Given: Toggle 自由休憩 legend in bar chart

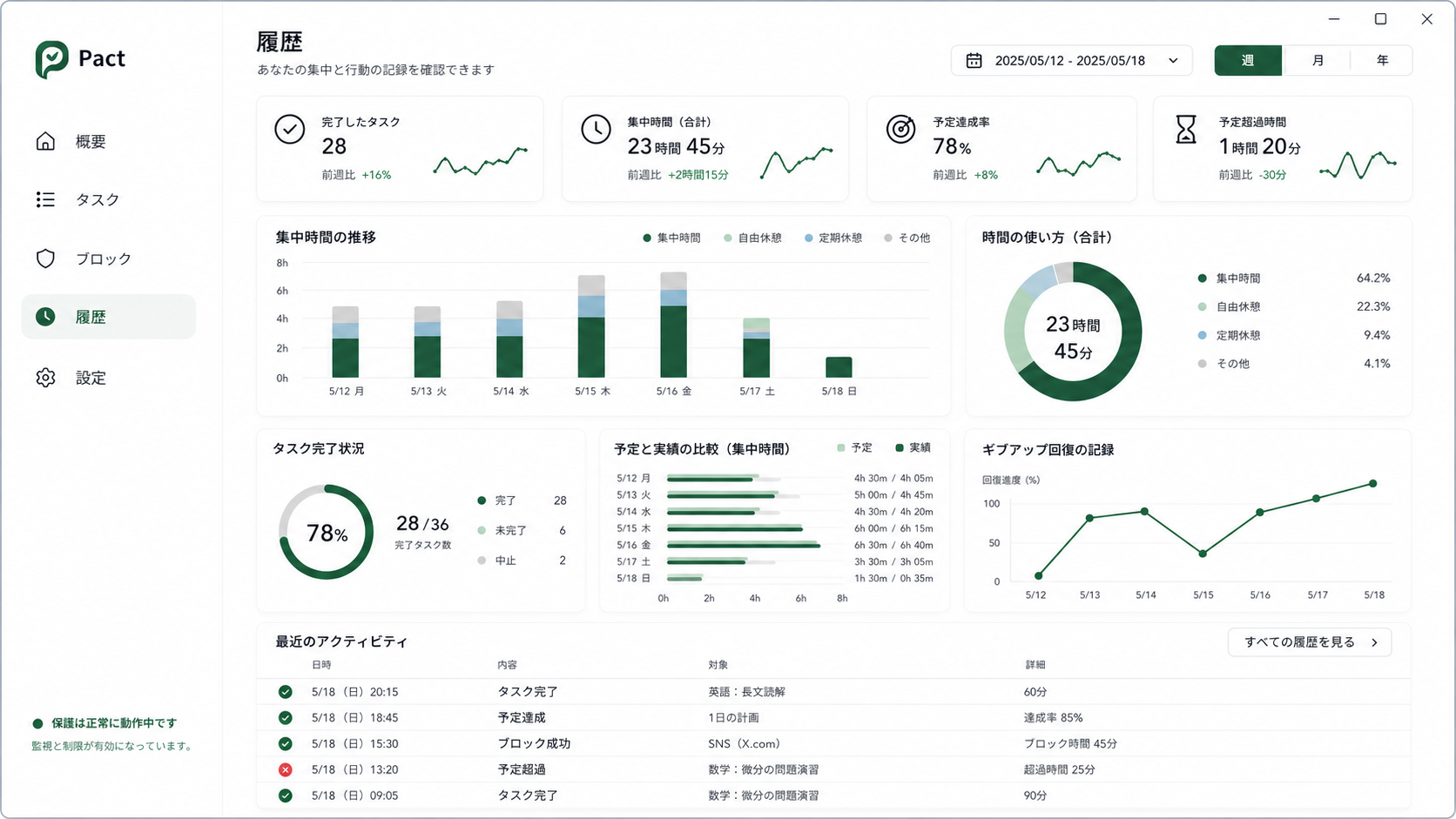Looking at the screenshot, I should coord(752,238).
